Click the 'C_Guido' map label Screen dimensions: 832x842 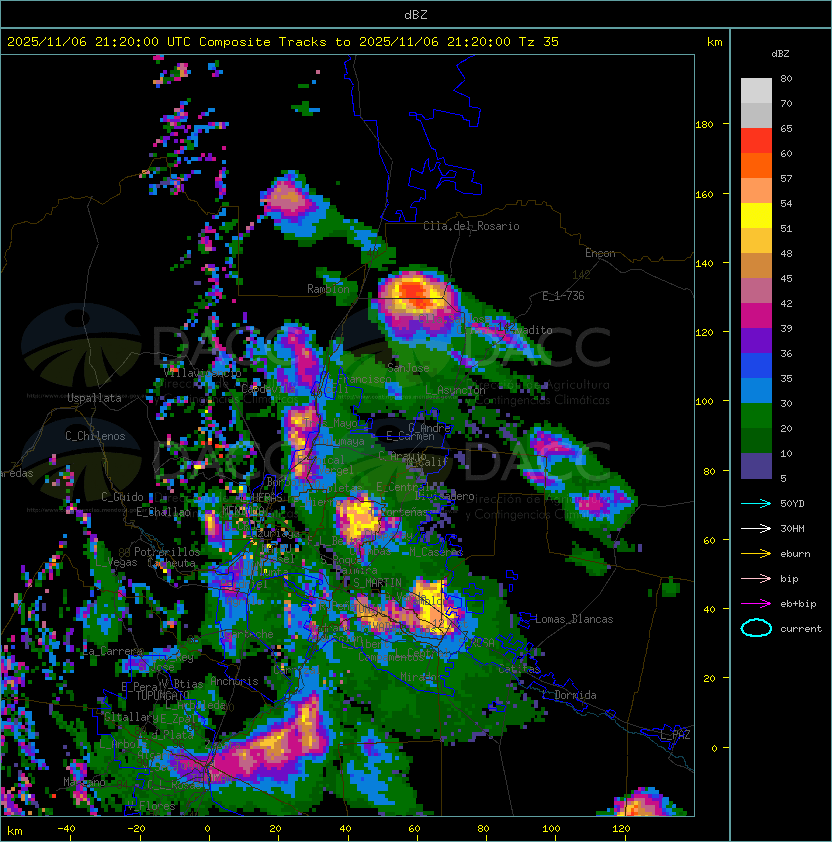[x=122, y=497]
